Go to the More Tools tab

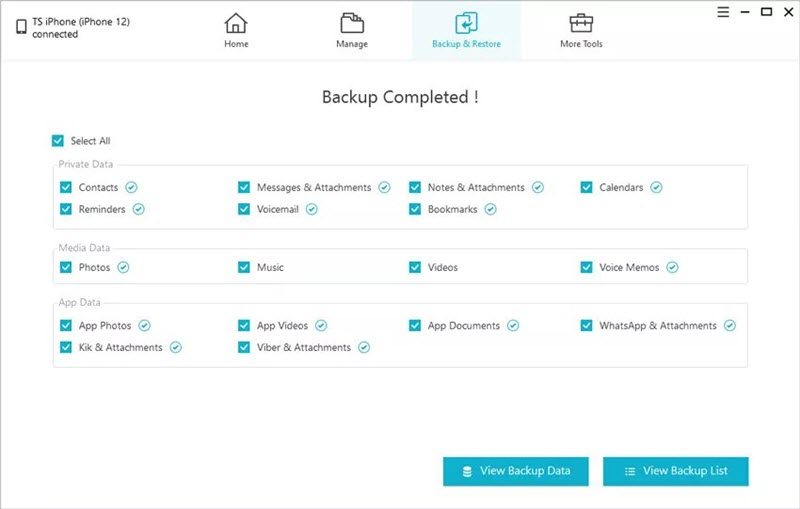pyautogui.click(x=581, y=44)
